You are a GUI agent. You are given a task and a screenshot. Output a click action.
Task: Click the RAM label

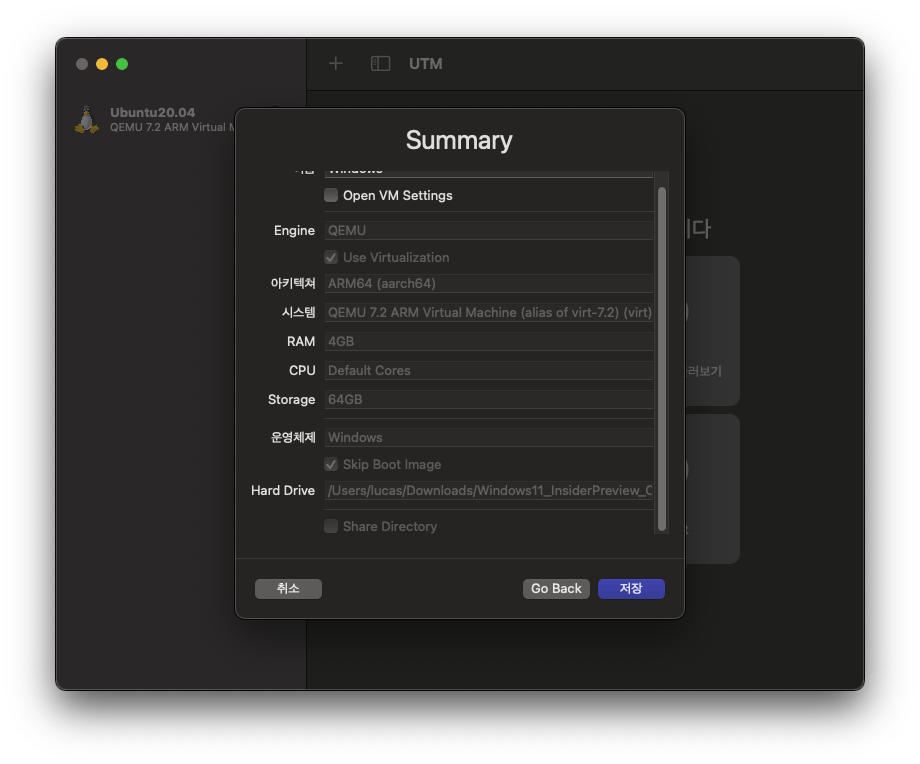[301, 342]
